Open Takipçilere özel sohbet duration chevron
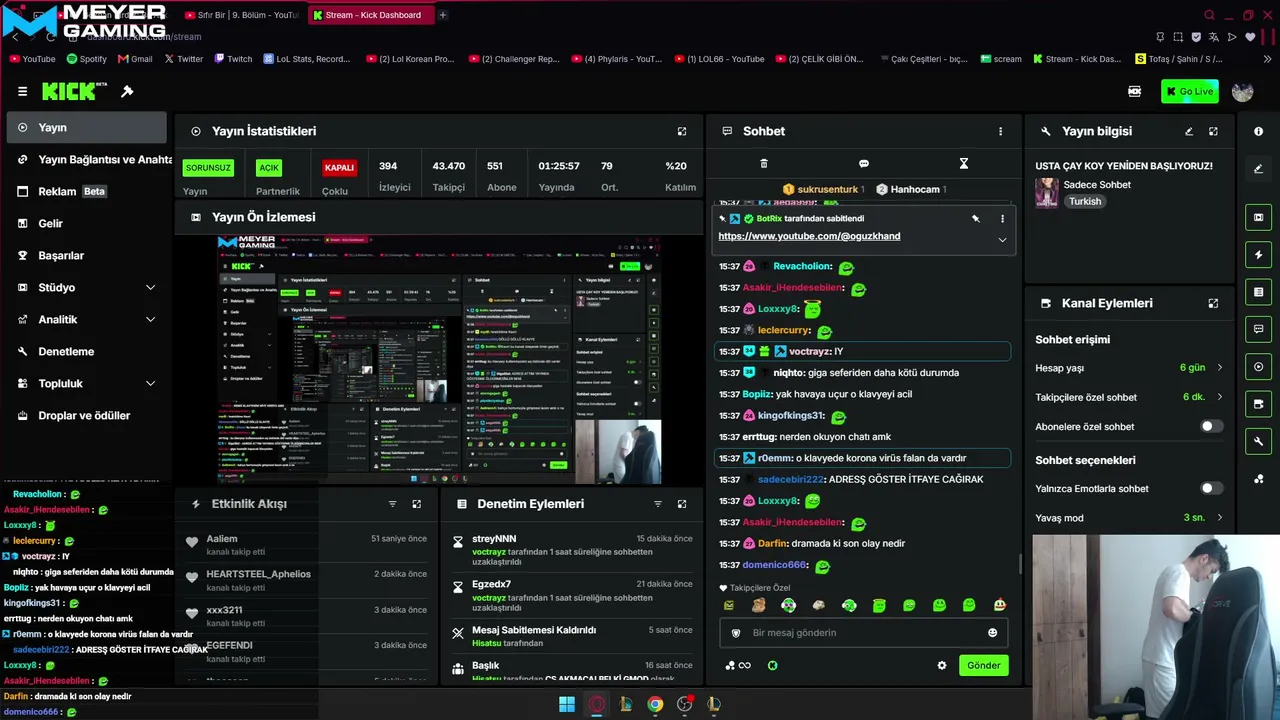 coord(1219,397)
